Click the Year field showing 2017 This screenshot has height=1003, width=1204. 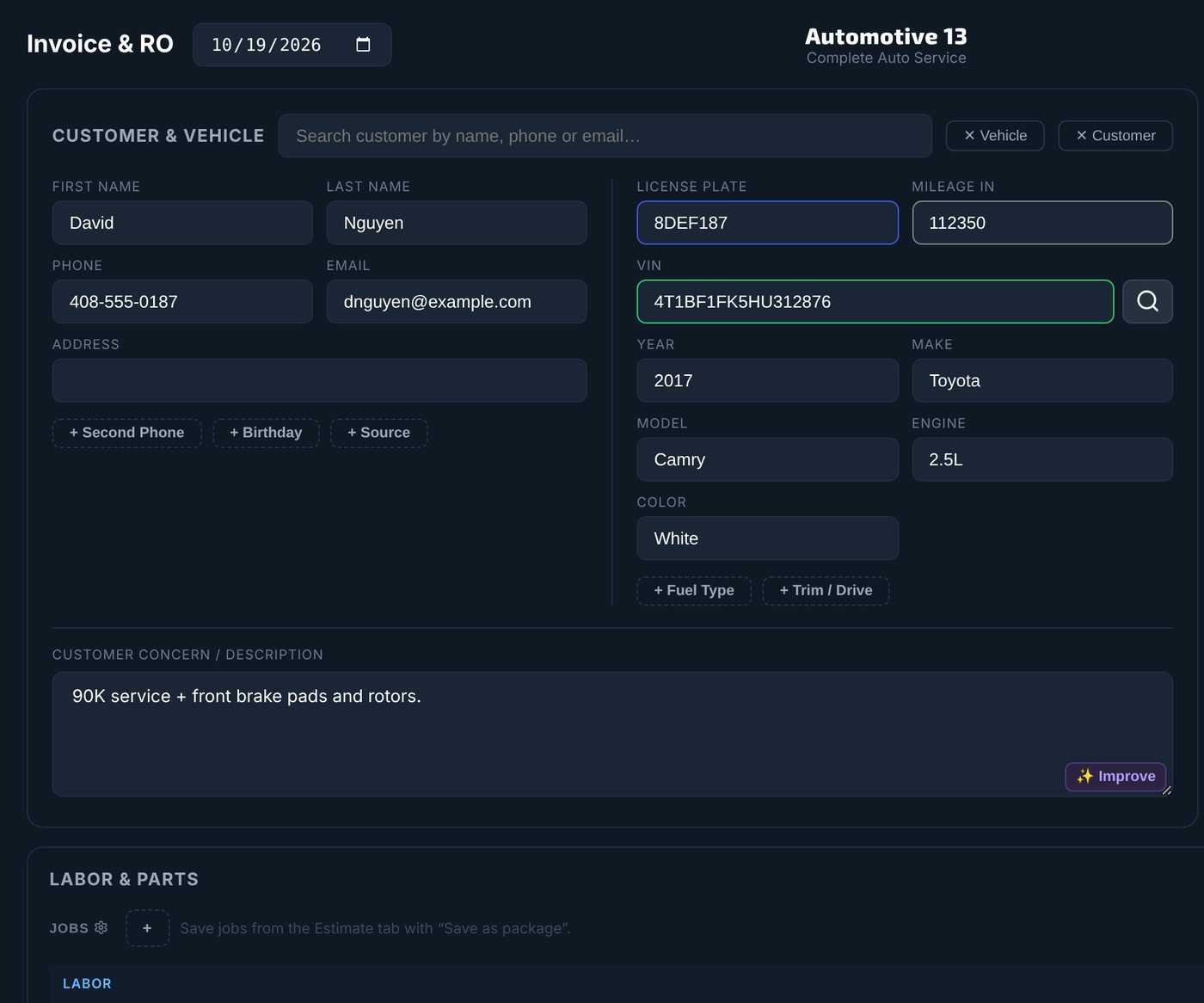click(767, 381)
